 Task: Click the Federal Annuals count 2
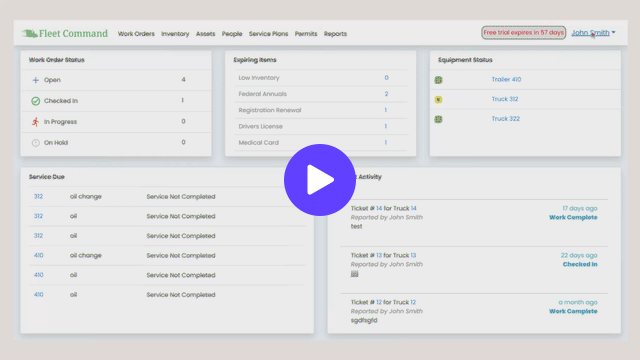(386, 94)
